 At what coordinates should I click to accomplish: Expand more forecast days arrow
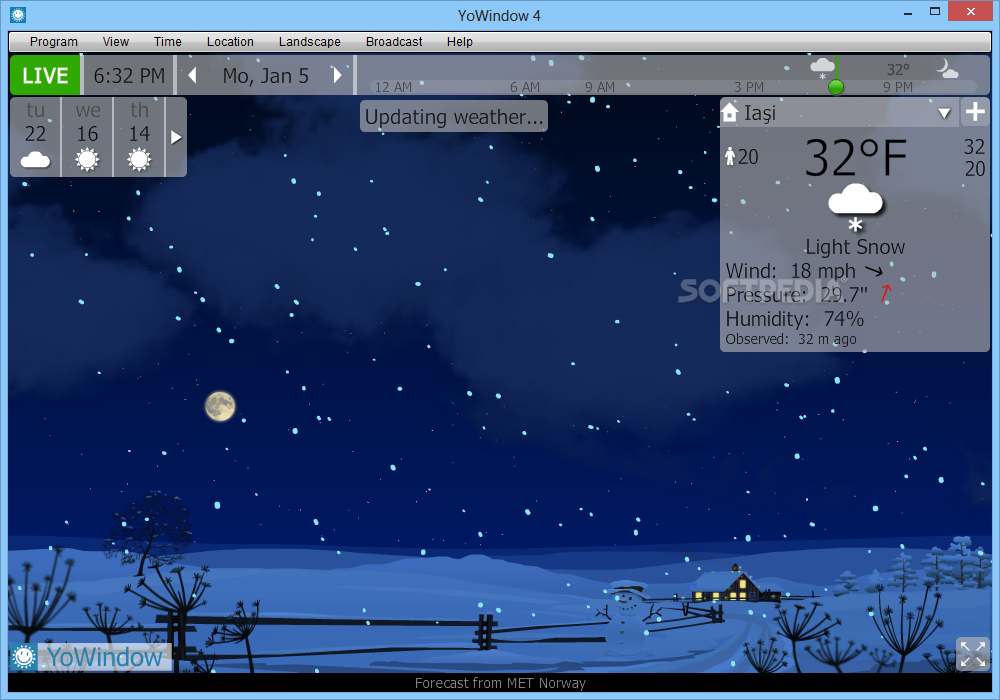(x=177, y=137)
